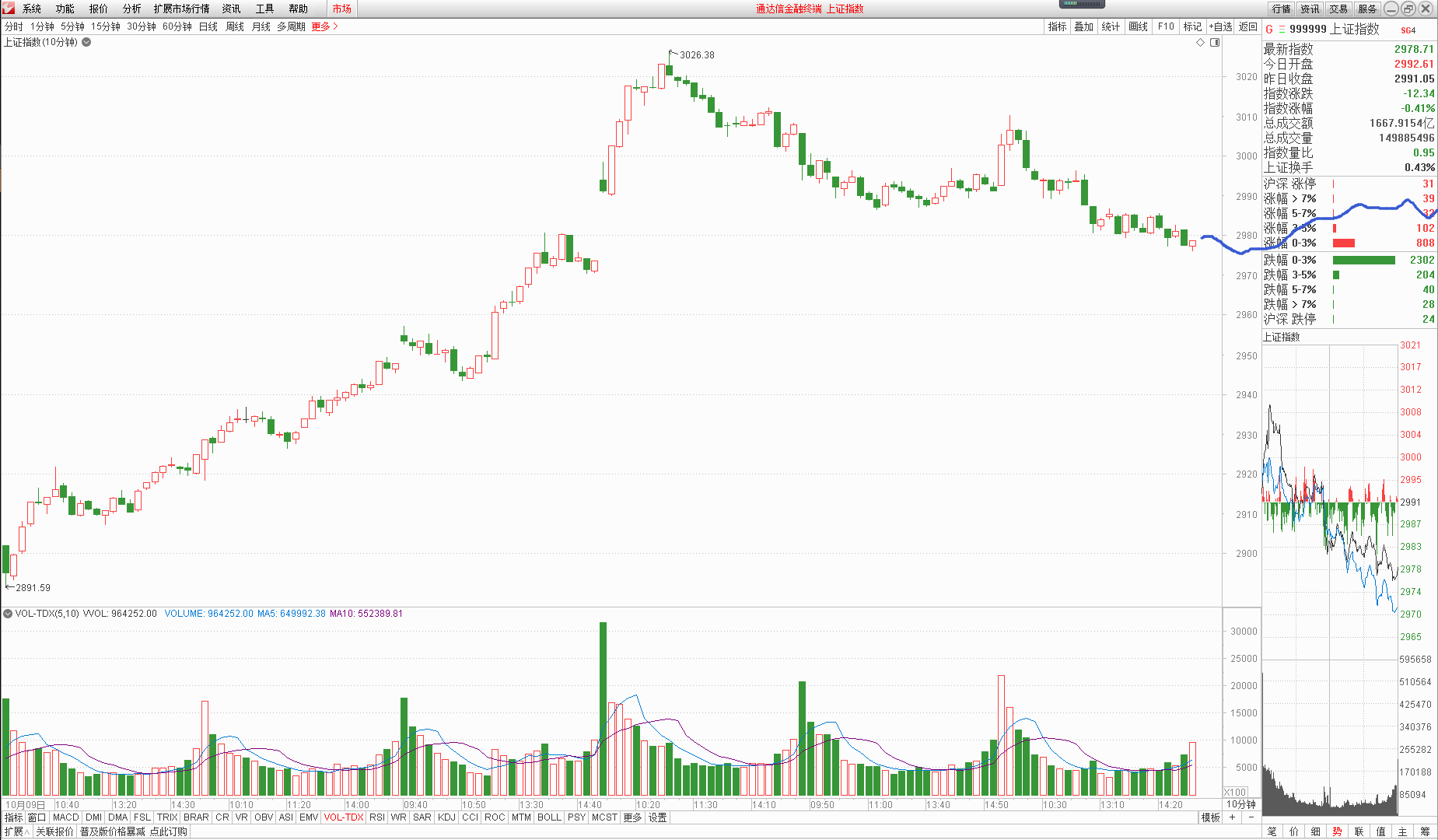Expand the 扩展 panel at bottom left
Image resolution: width=1438 pixels, height=840 pixels.
16,831
